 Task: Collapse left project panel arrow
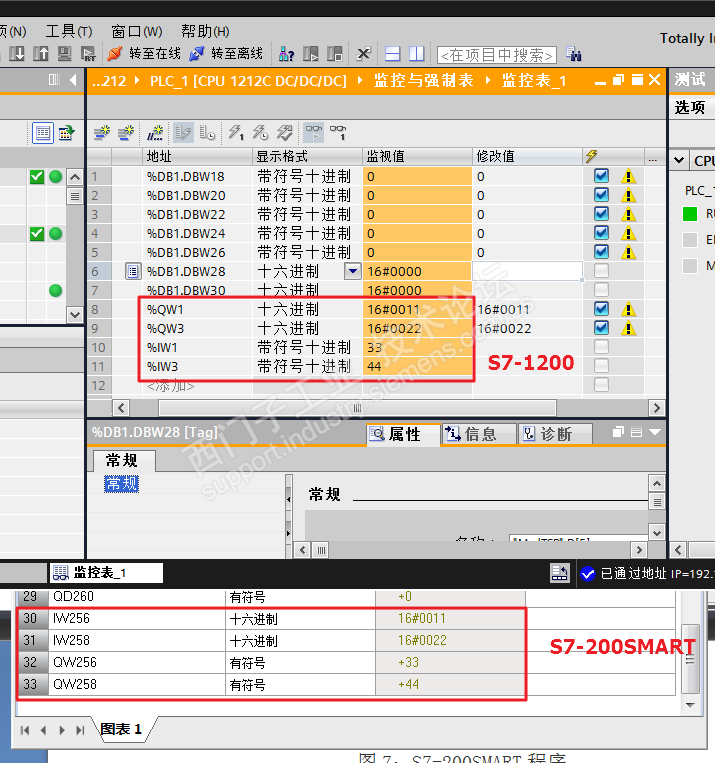tap(73, 79)
